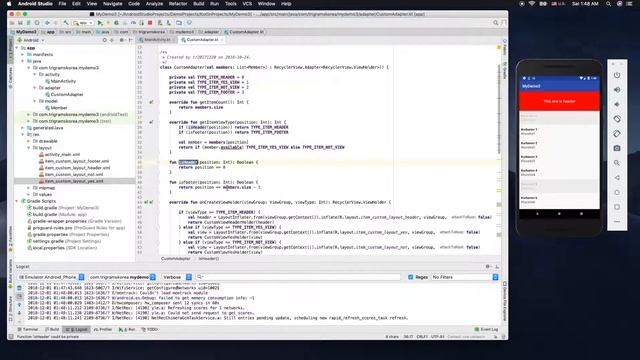Open the Event Log button

(486, 329)
